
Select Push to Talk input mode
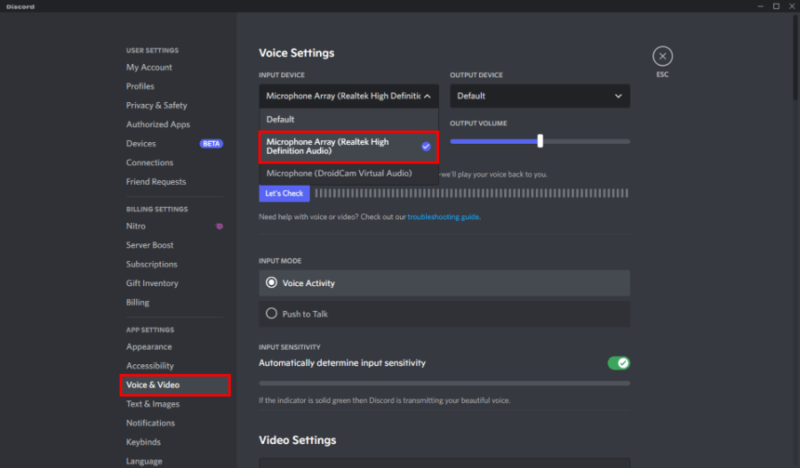pyautogui.click(x=444, y=314)
